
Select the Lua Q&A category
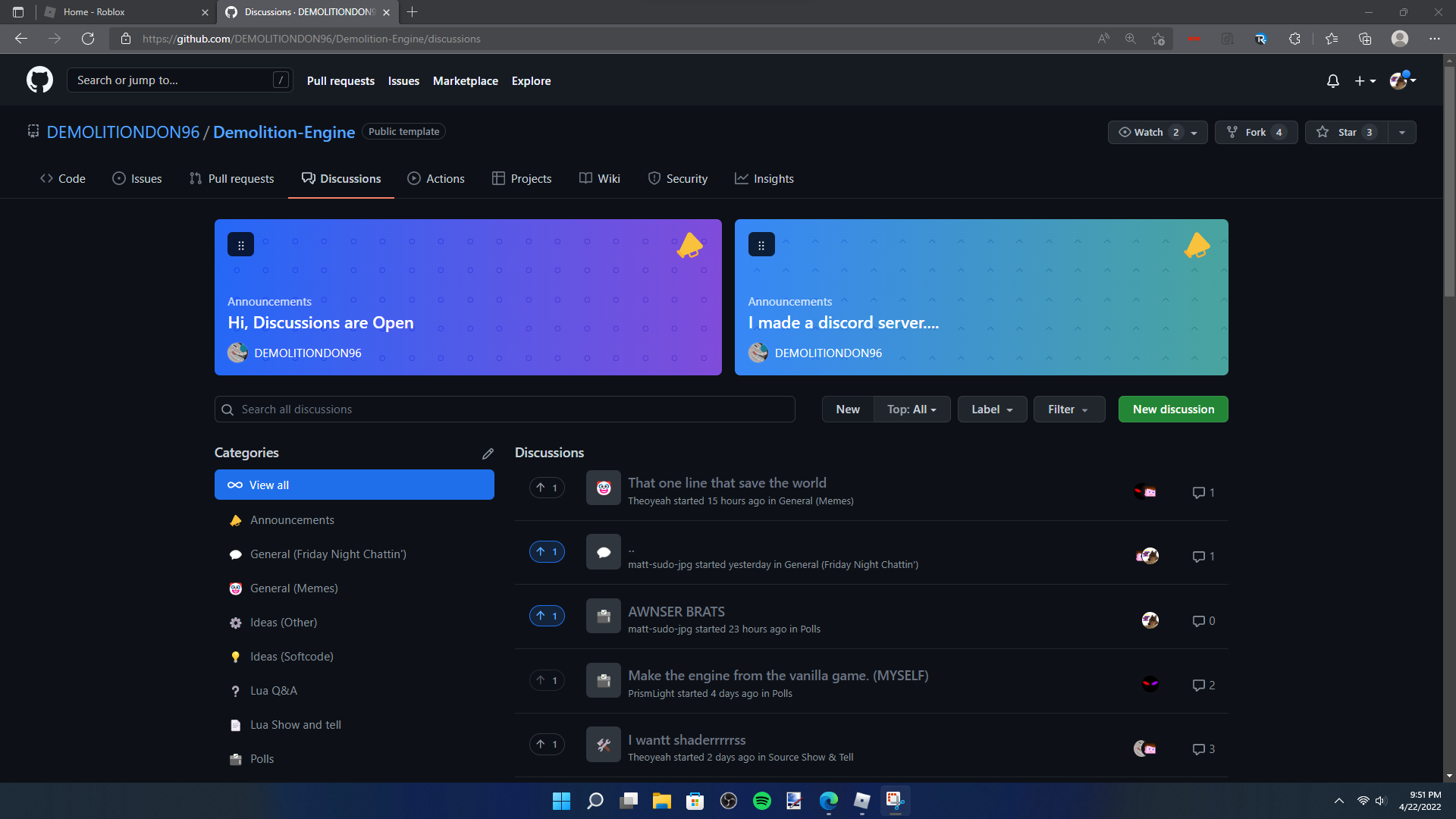pos(354,691)
